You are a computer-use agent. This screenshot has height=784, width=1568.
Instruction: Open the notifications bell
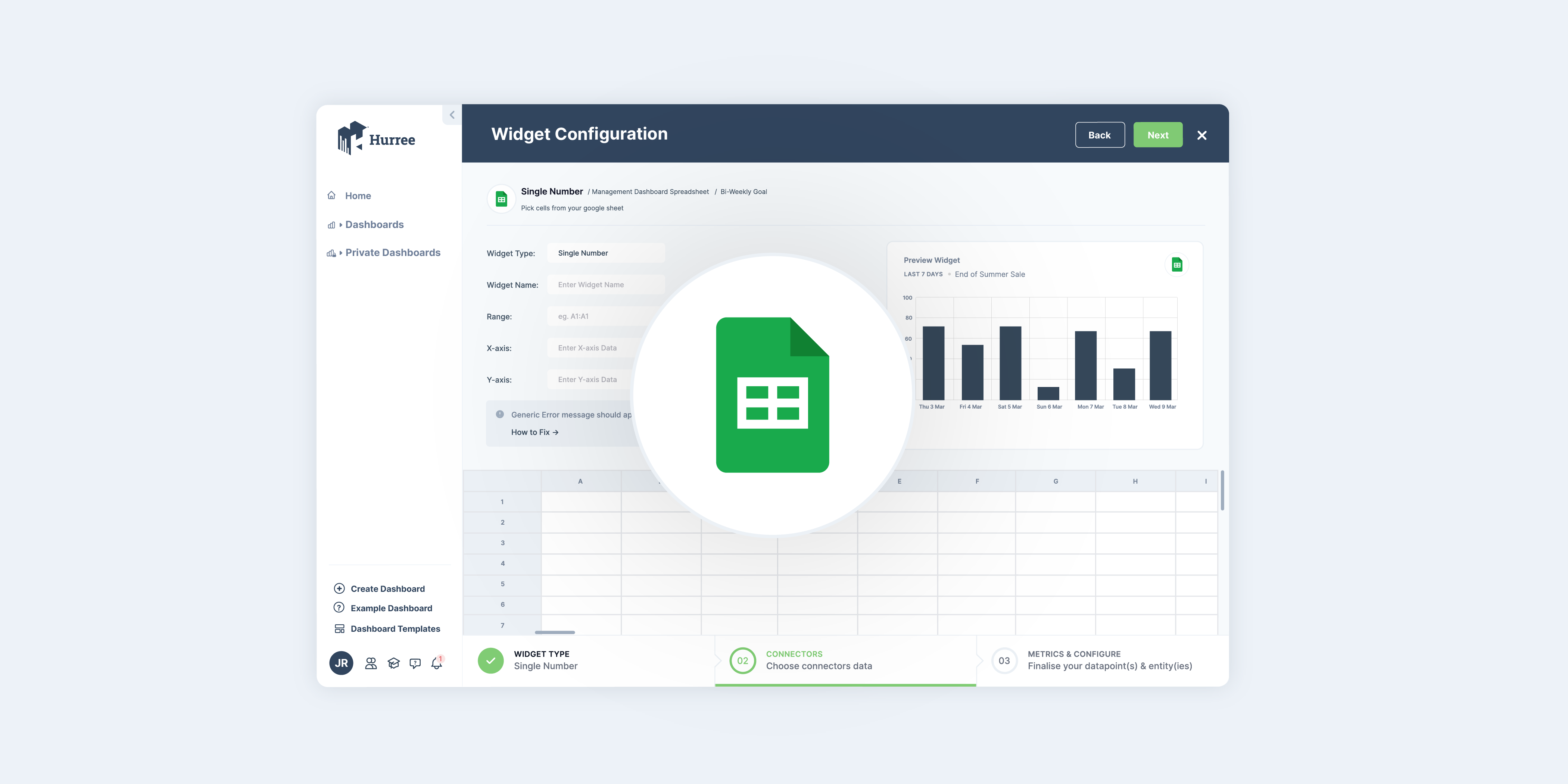[436, 663]
